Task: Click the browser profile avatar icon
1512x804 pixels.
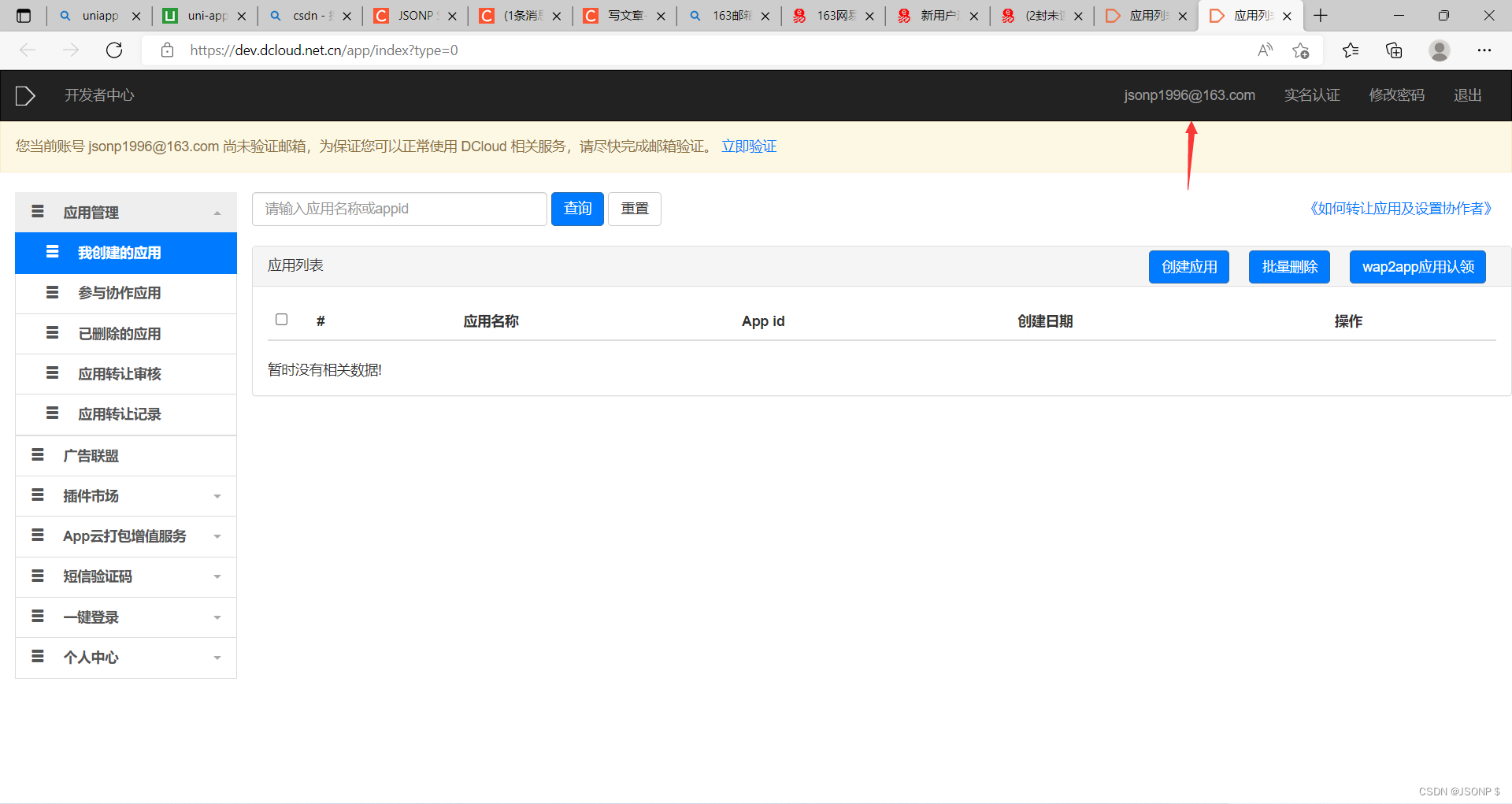Action: (x=1439, y=50)
